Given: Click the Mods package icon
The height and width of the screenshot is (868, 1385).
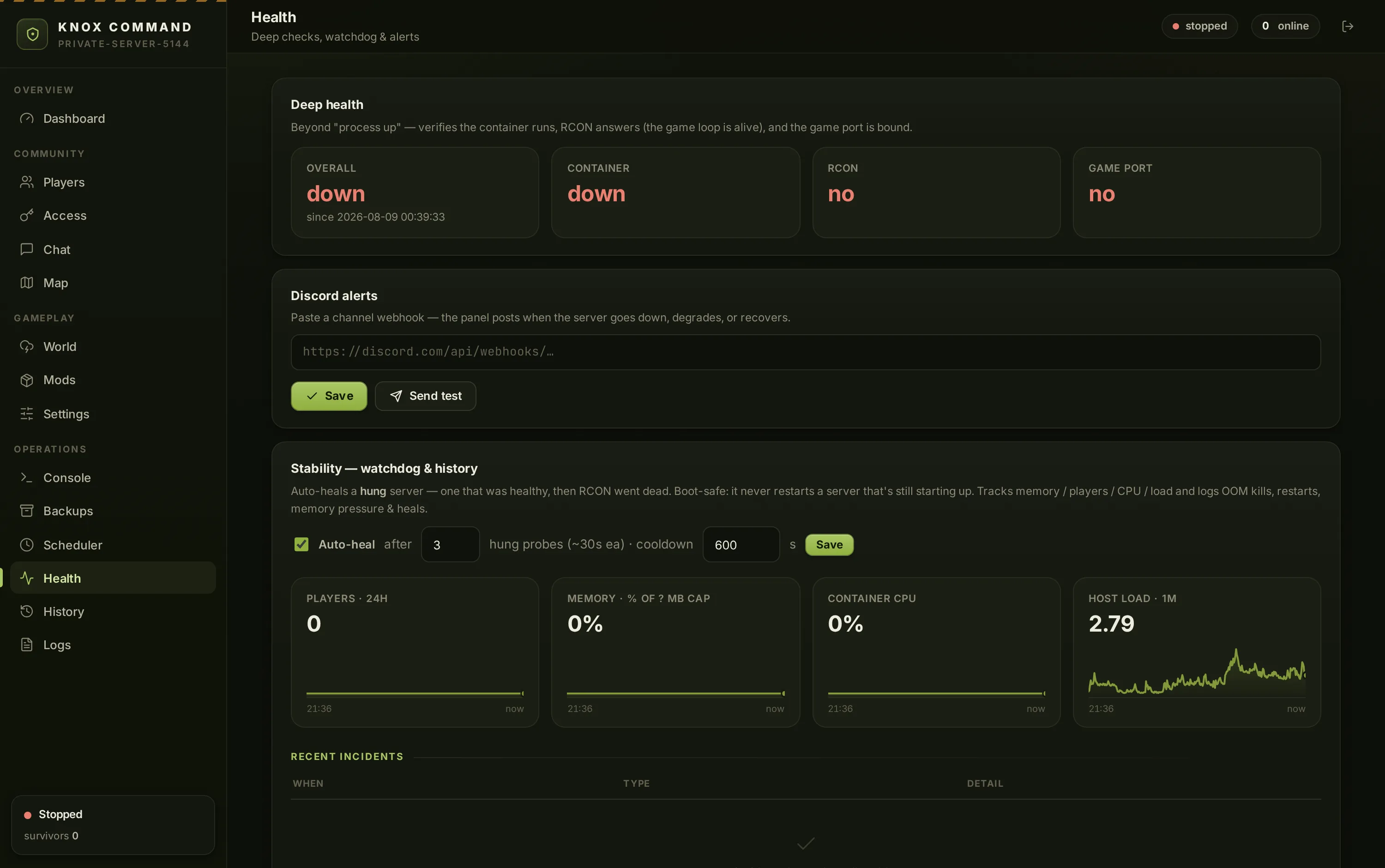Looking at the screenshot, I should [x=26, y=380].
